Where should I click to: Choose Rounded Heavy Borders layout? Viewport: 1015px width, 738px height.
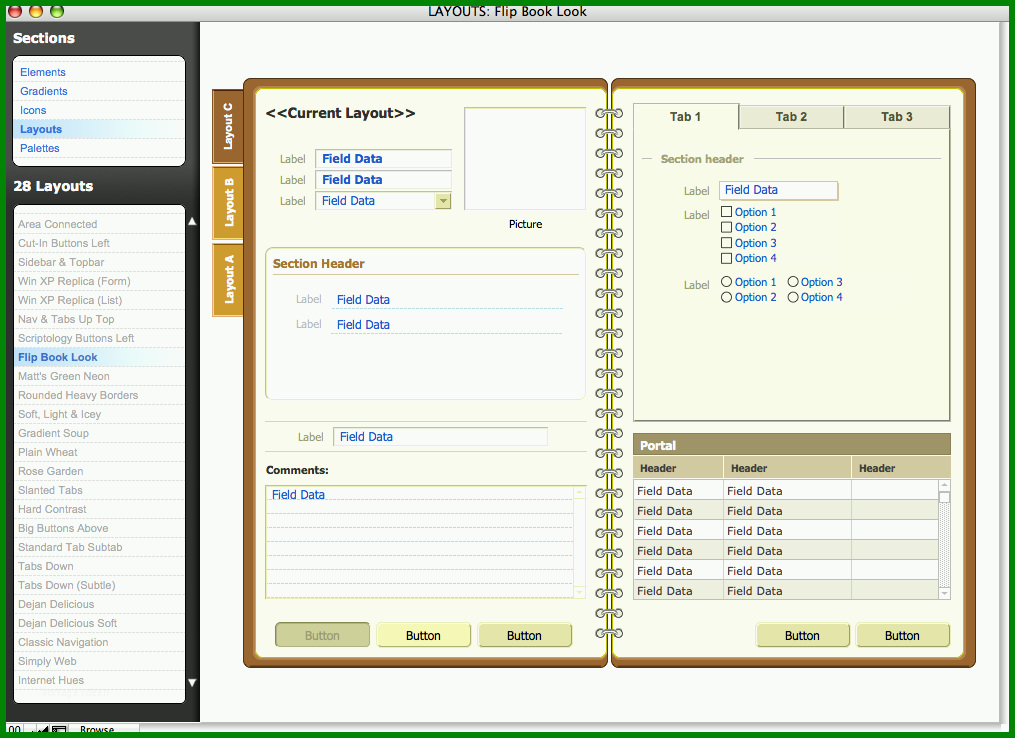[99, 395]
